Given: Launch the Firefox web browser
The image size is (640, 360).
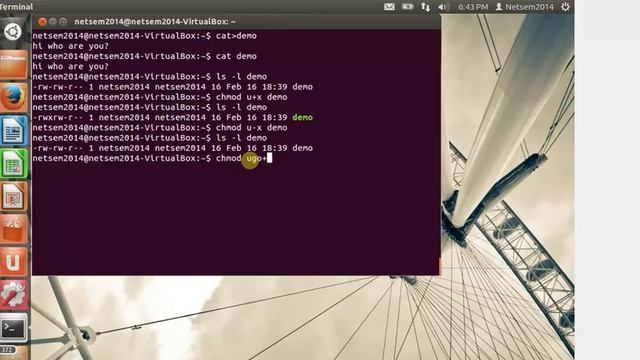Looking at the screenshot, I should [x=13, y=98].
